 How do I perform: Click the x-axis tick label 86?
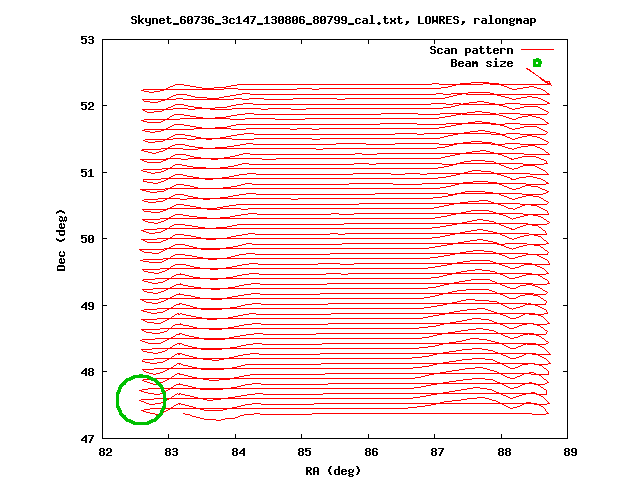tap(371, 452)
